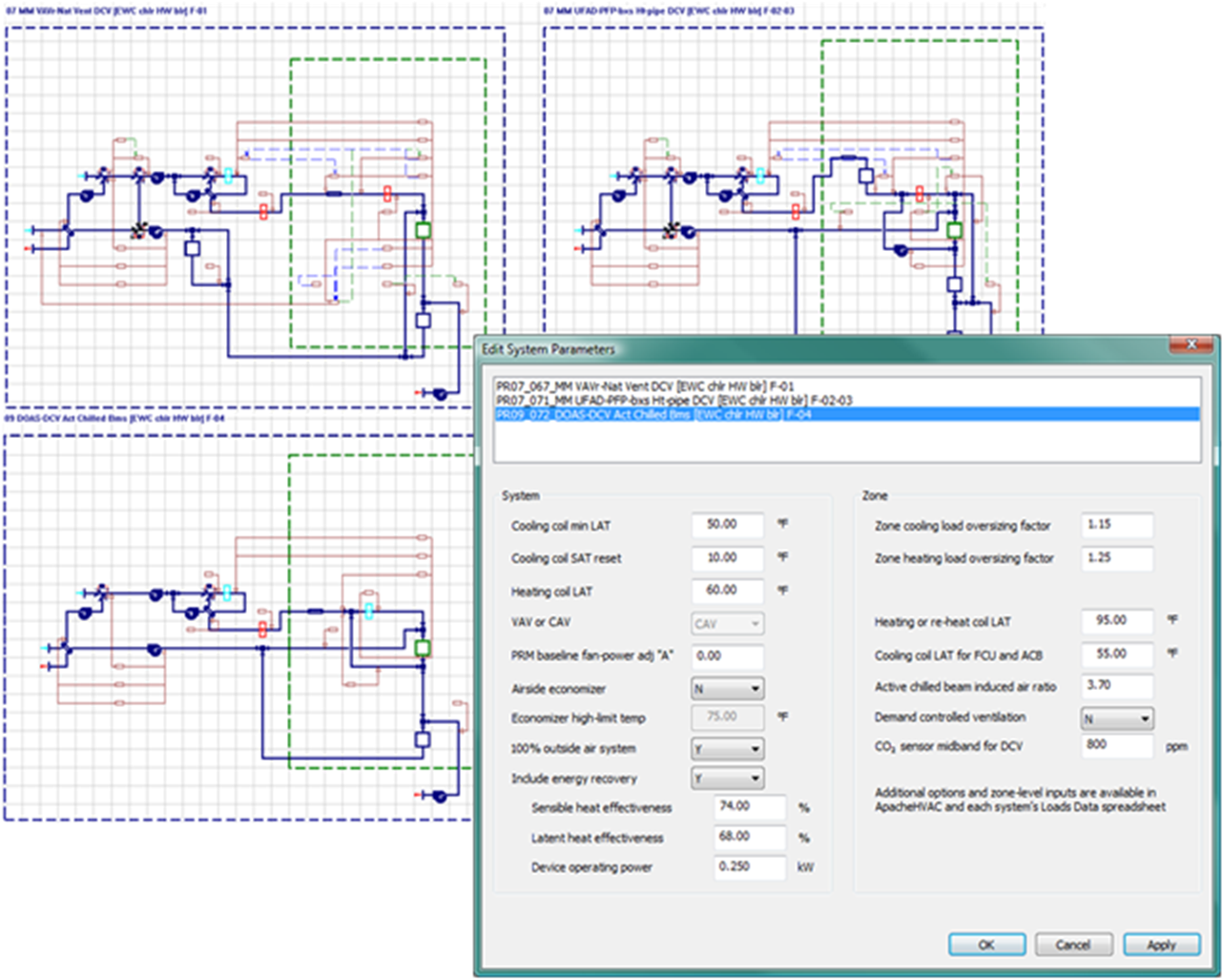
Task: Click the Cooling coil SAT reset field
Action: coord(727,558)
